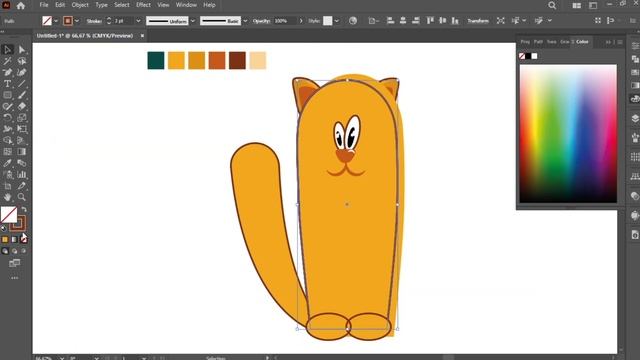Close the Untitled-1 document tab

pyautogui.click(x=142, y=36)
